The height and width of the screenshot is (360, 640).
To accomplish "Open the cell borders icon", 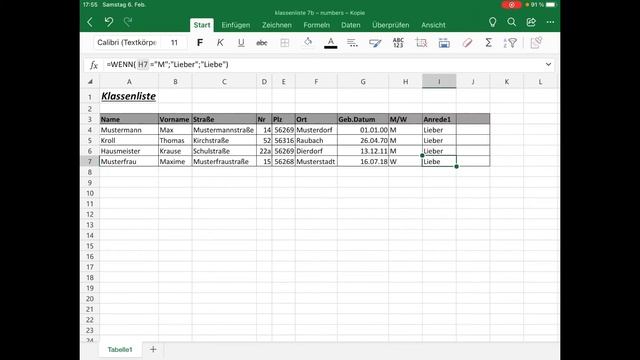I will pos(284,42).
